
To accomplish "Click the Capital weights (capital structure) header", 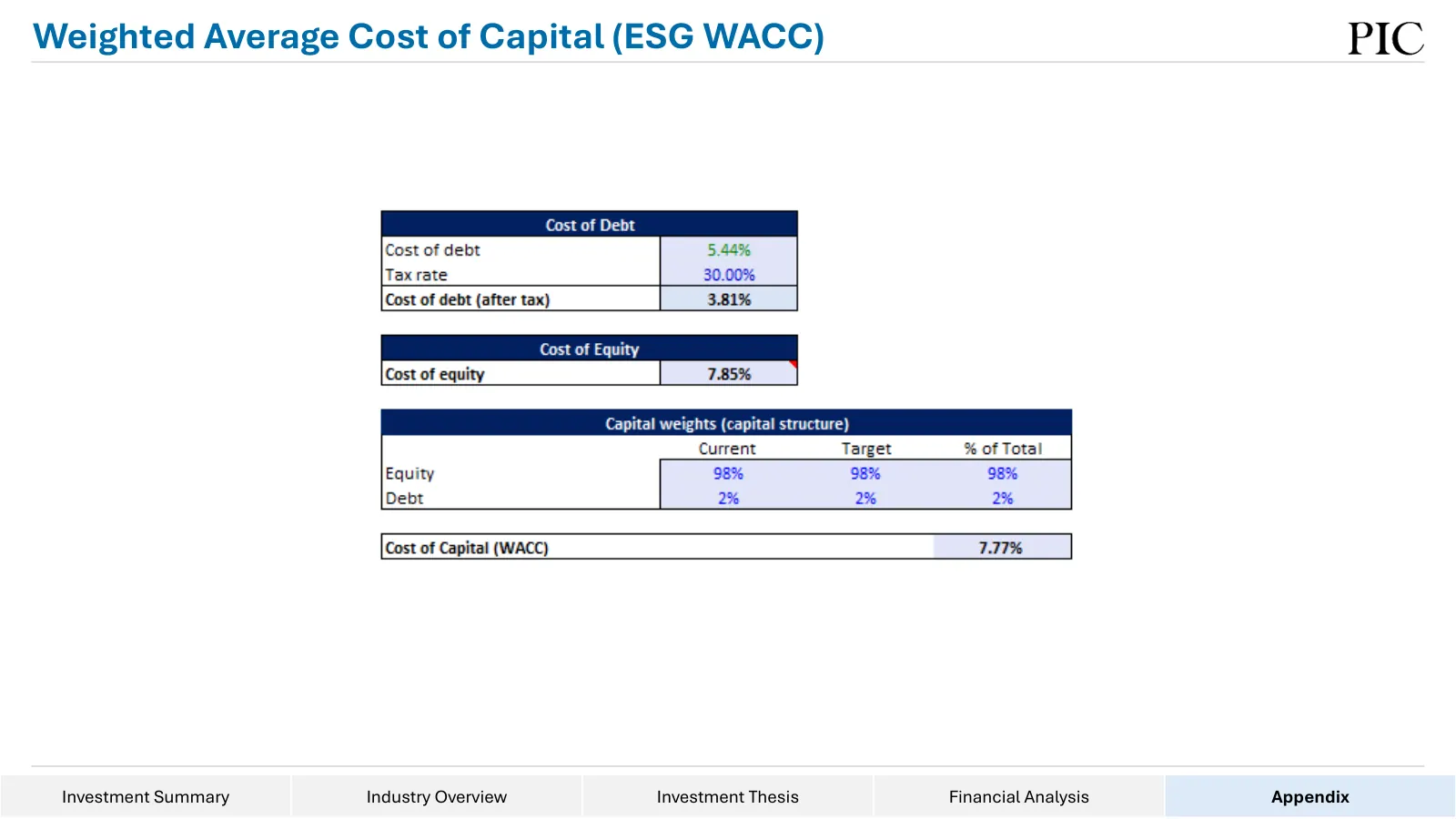I will (x=726, y=423).
